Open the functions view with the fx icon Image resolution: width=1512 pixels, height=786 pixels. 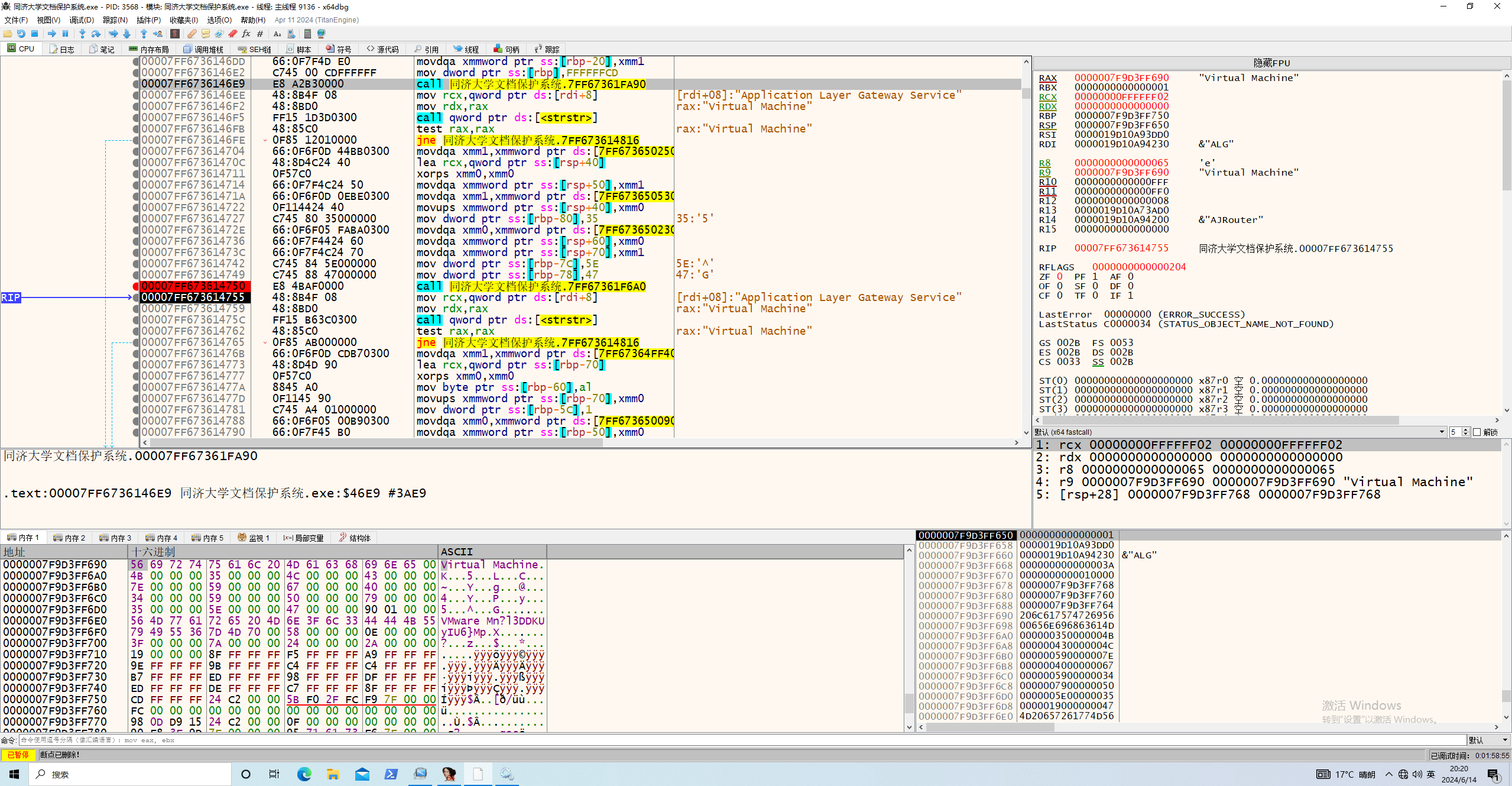(246, 34)
